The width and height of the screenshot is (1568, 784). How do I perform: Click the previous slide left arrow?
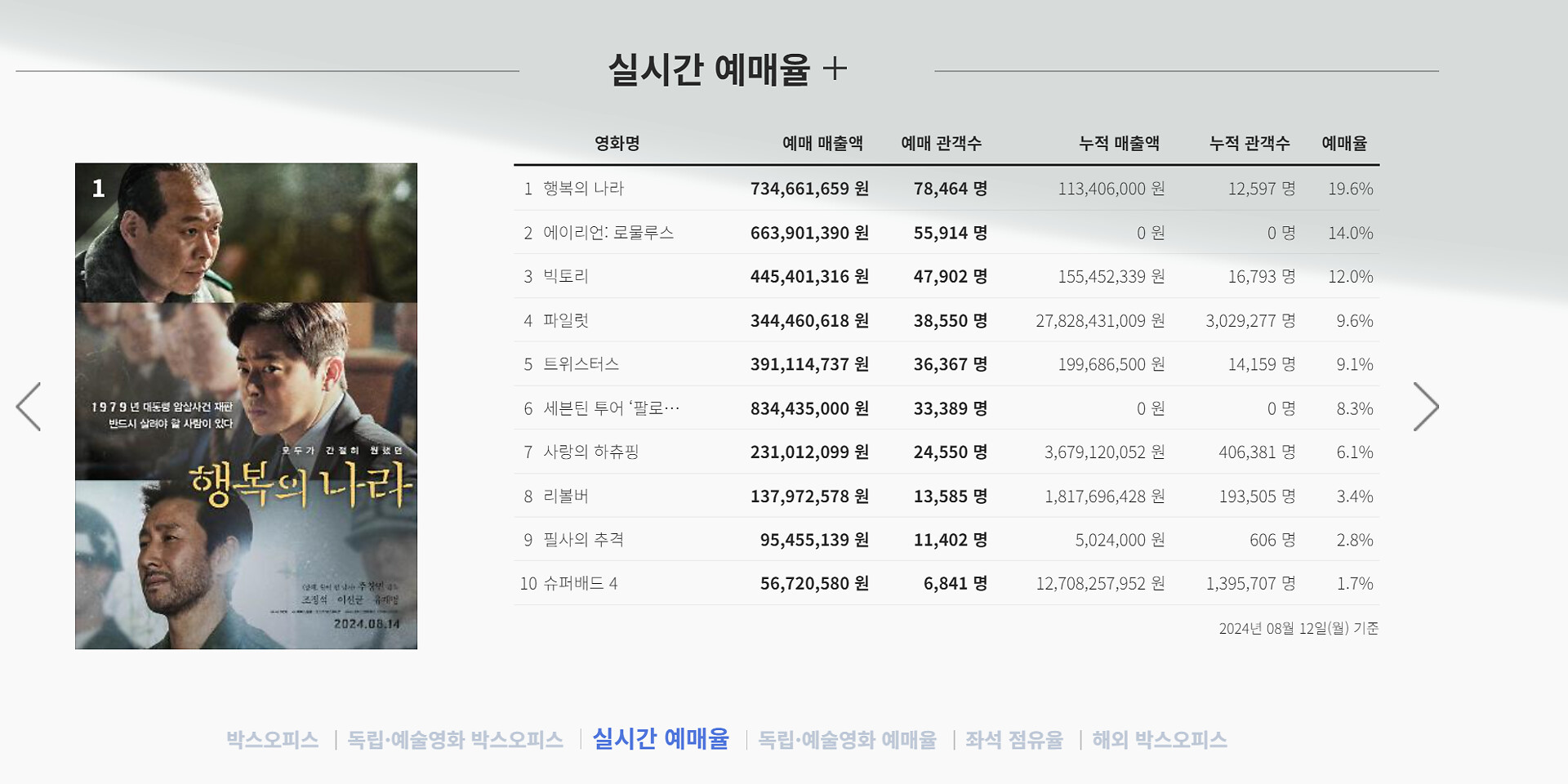pos(29,407)
